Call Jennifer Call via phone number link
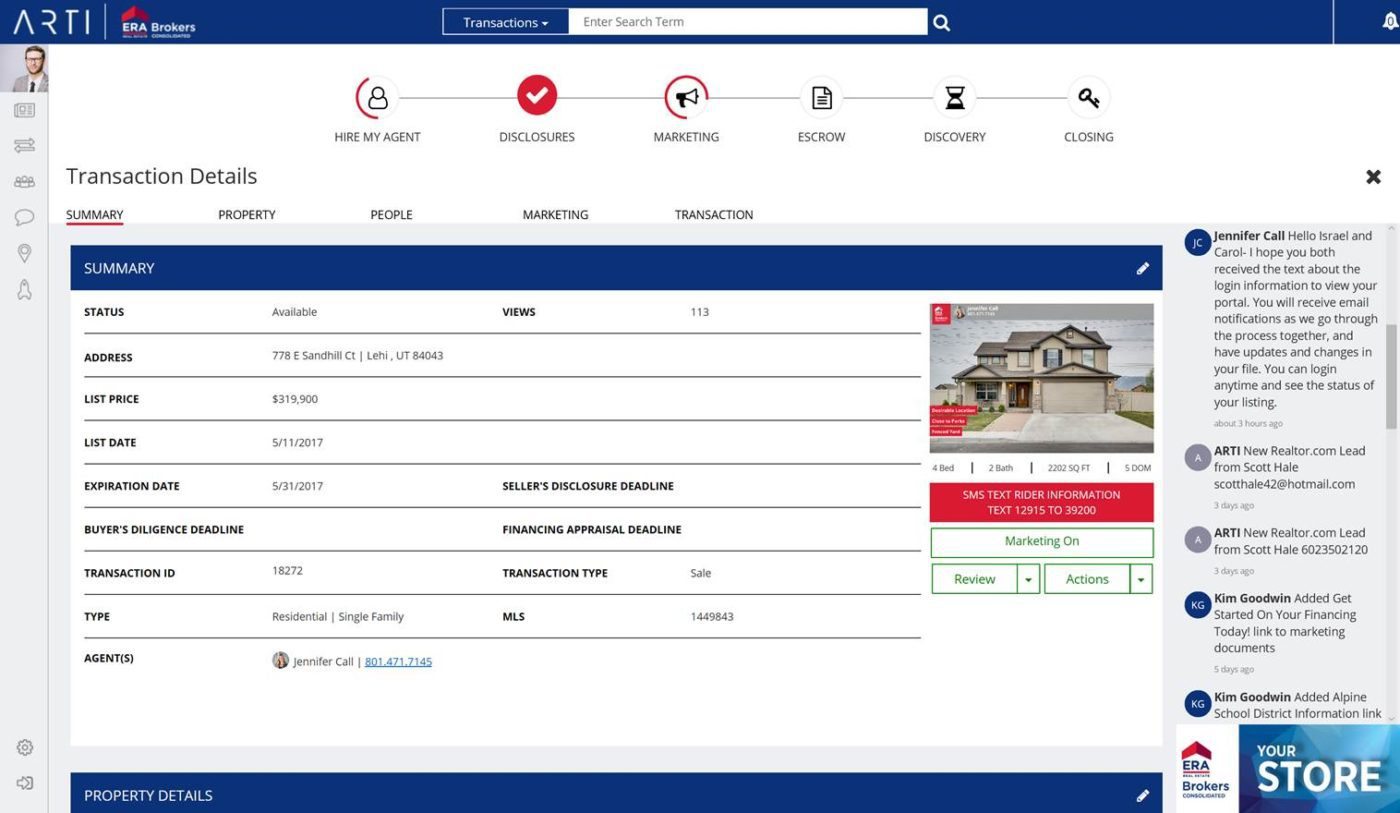The height and width of the screenshot is (813, 1400). (x=398, y=661)
